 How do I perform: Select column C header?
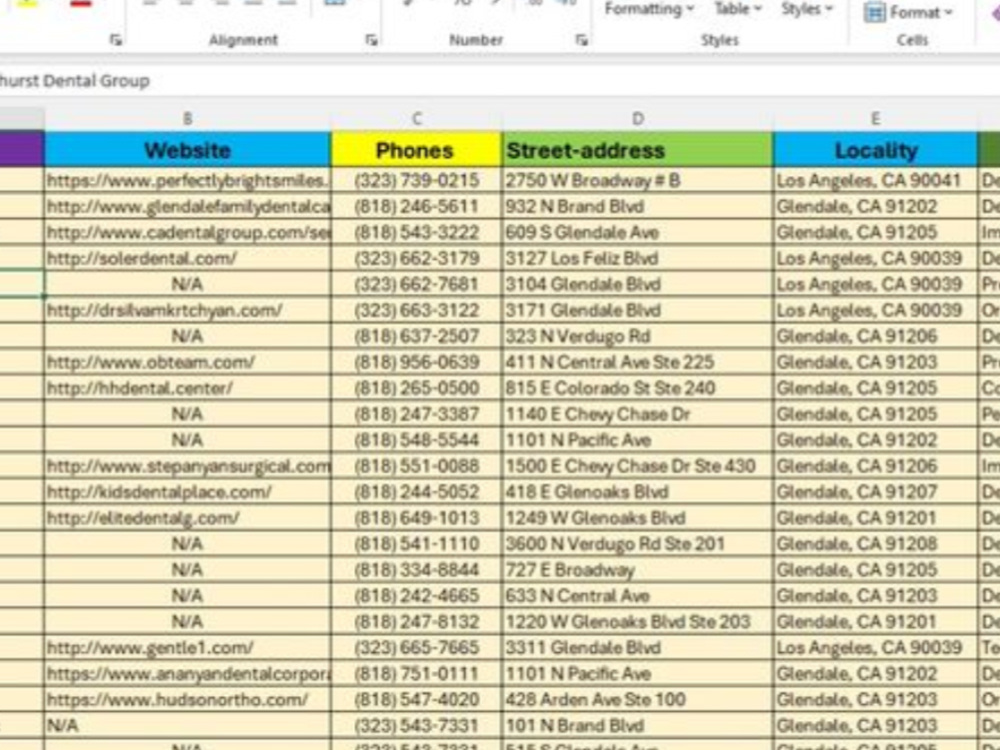[x=416, y=119]
